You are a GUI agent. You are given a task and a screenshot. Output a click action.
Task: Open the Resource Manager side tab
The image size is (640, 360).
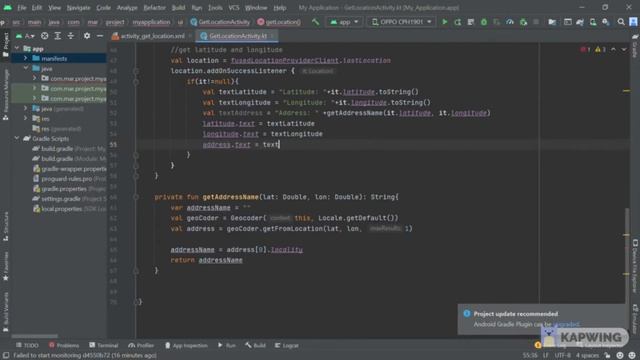point(5,95)
